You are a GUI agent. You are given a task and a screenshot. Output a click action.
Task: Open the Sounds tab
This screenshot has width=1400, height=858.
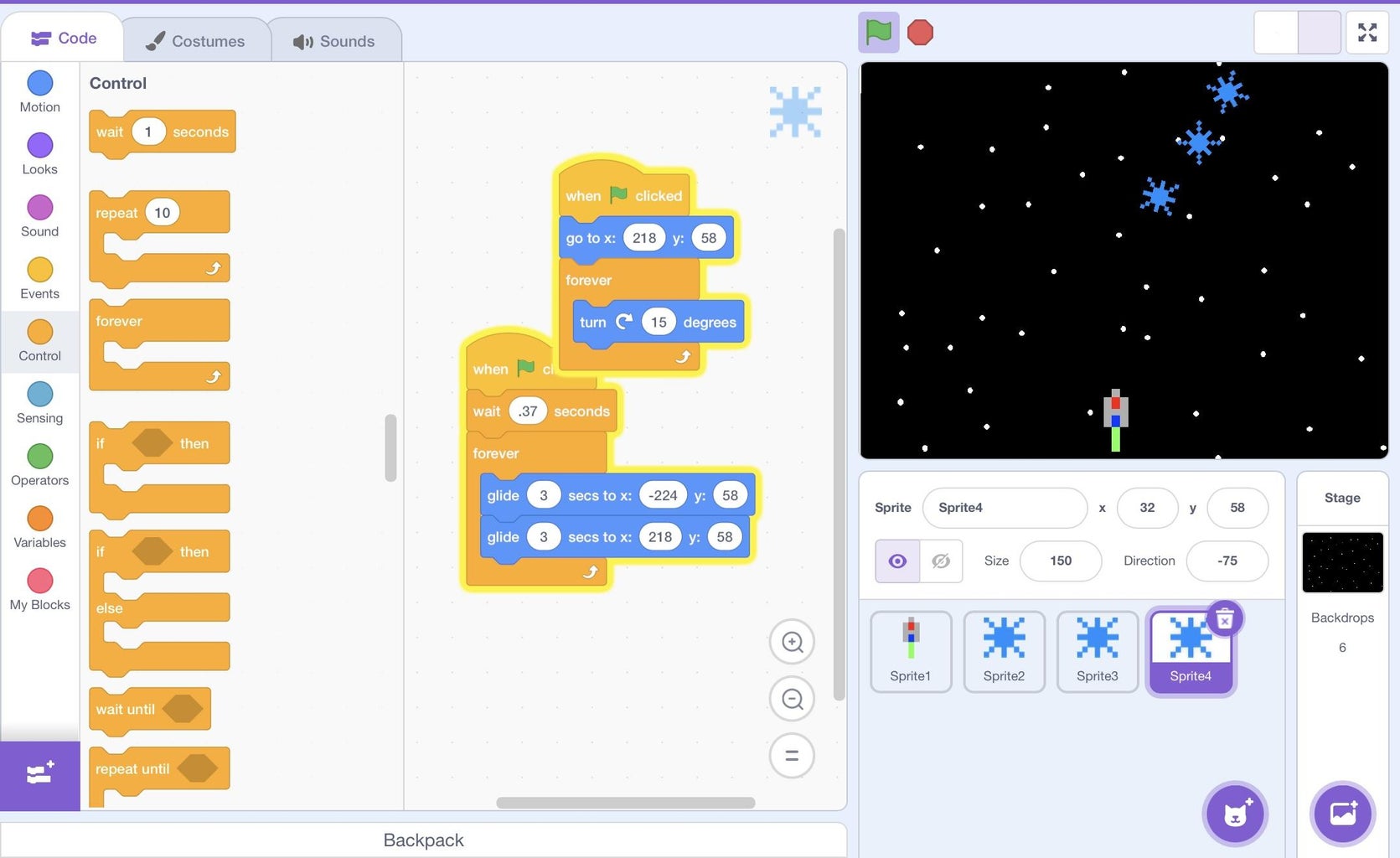[x=334, y=39]
